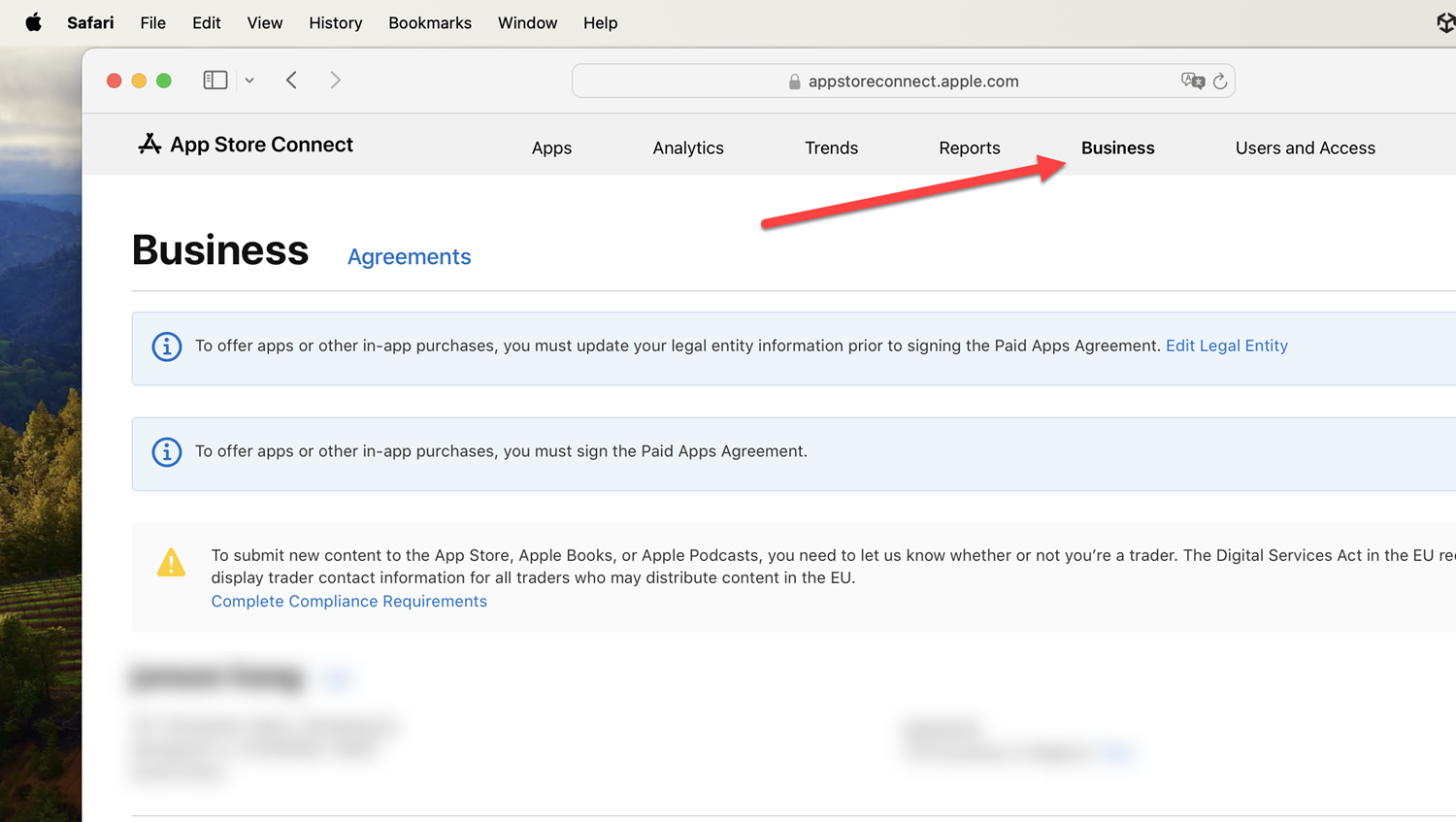Open the Trends section
Viewport: 1456px width, 822px height.
(831, 148)
